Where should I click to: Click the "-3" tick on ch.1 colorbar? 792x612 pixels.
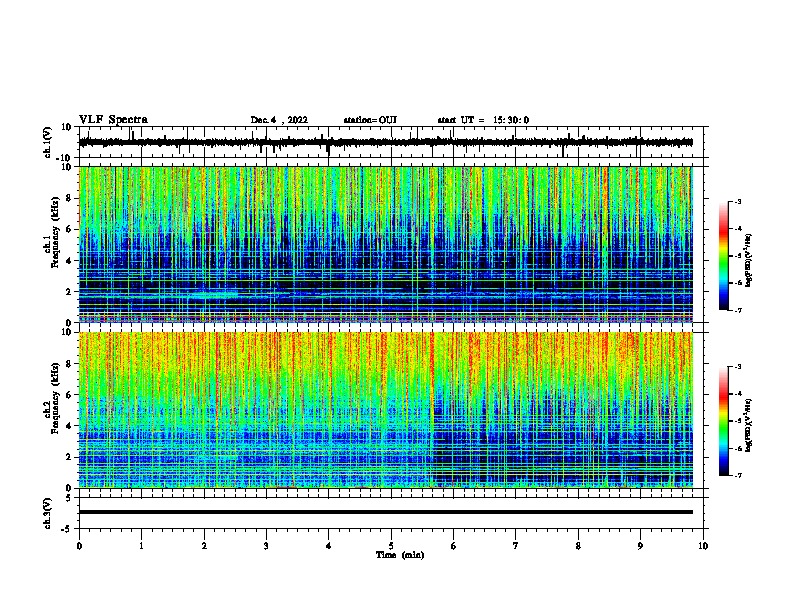737,202
